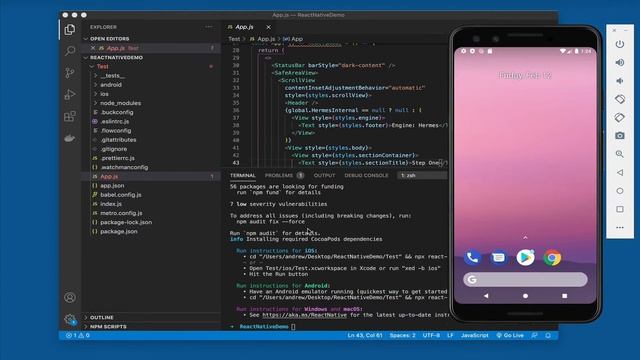640x360 pixels.
Task: Switch to the Terminal panel tab
Action: (242, 176)
